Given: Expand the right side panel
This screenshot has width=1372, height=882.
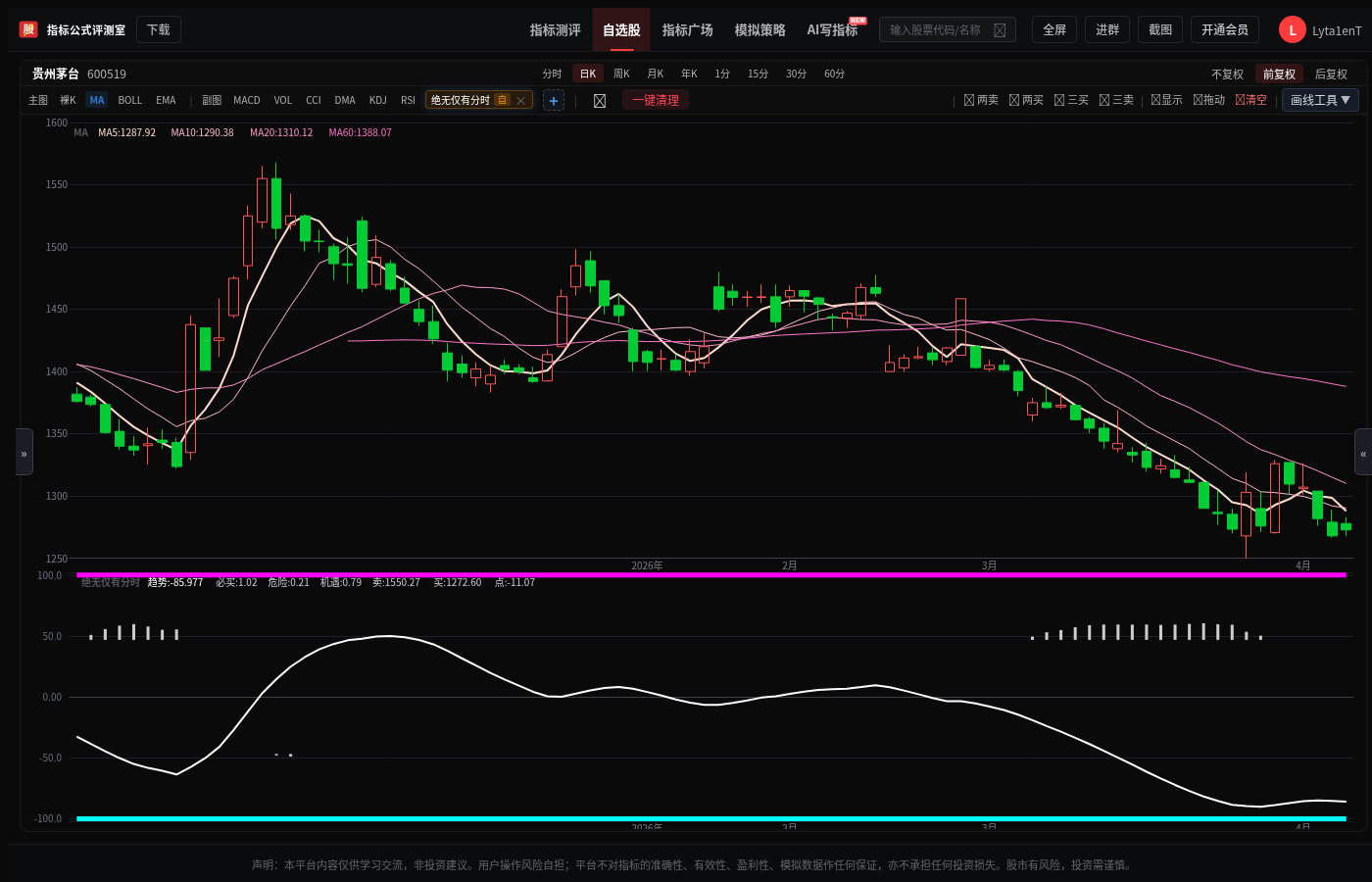Looking at the screenshot, I should tap(1363, 452).
